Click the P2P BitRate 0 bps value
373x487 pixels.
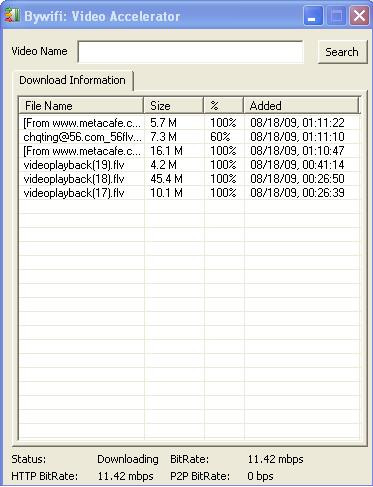pyautogui.click(x=260, y=476)
